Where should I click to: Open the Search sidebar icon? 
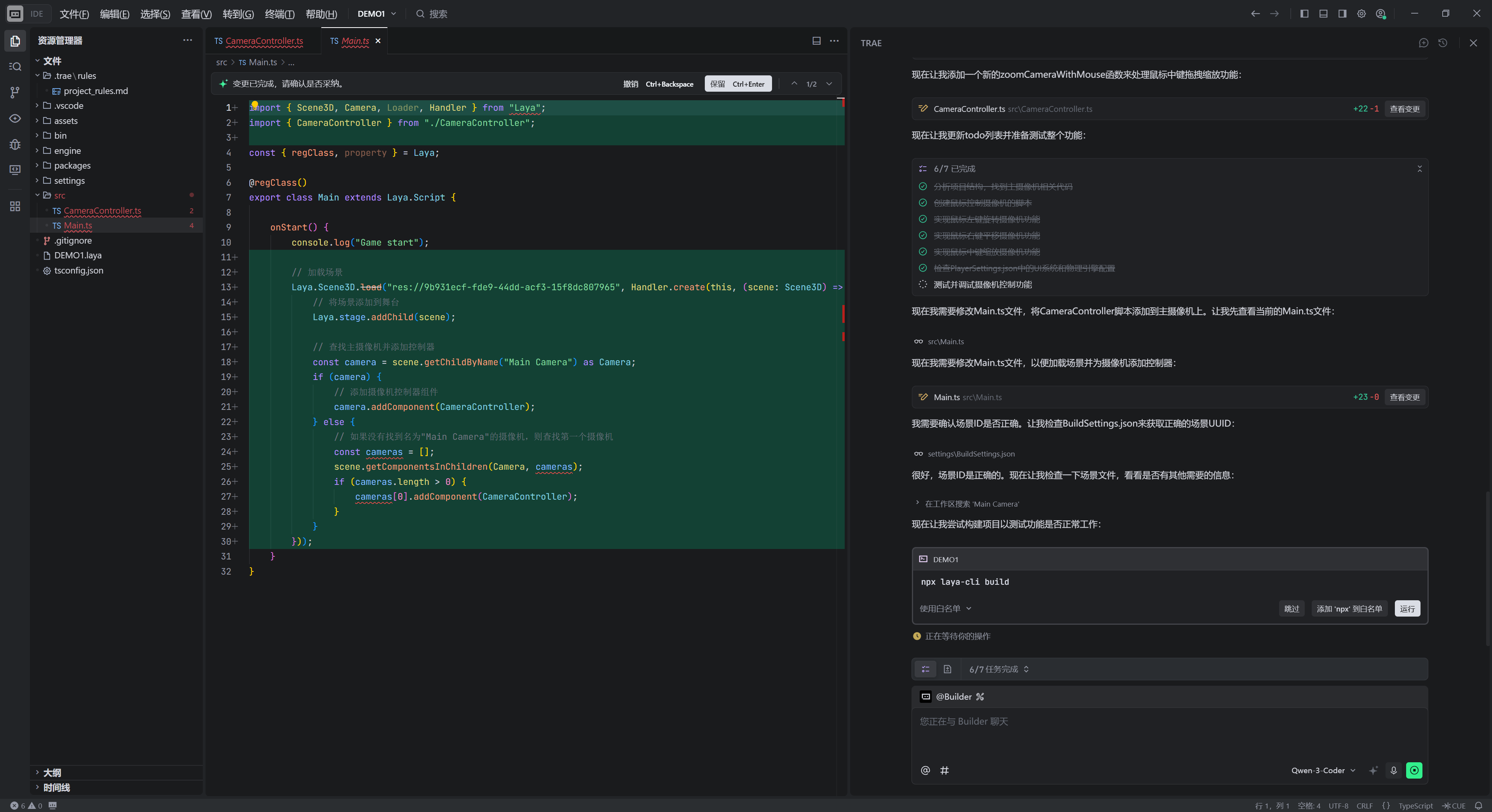[15, 66]
